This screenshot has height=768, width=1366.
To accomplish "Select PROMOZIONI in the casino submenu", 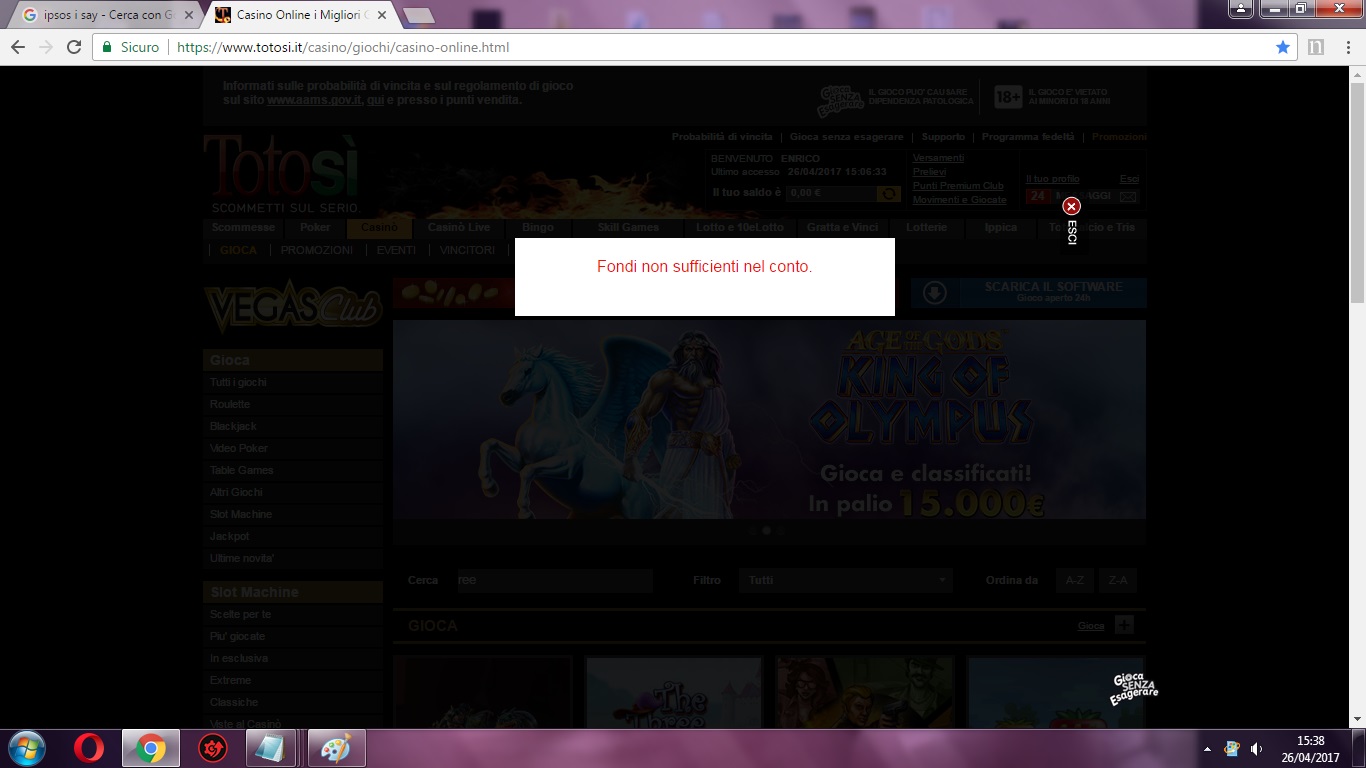I will 317,250.
